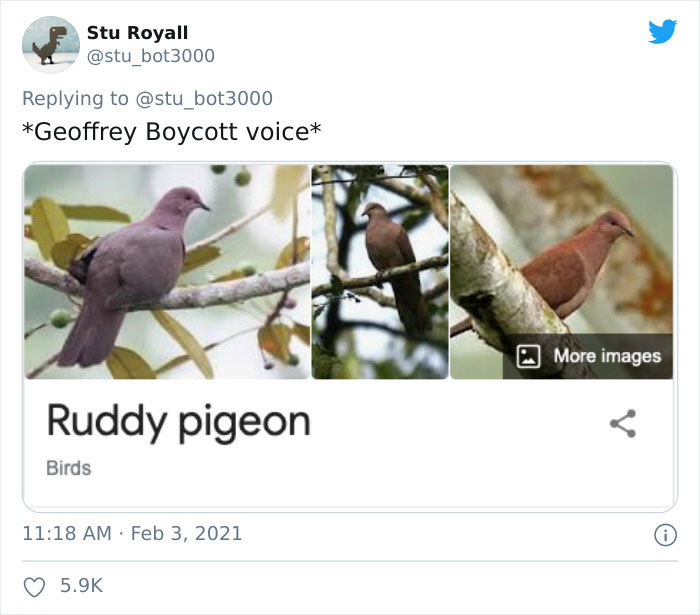Select the *Geoffrey Boycott voice* tweet text

(x=171, y=131)
